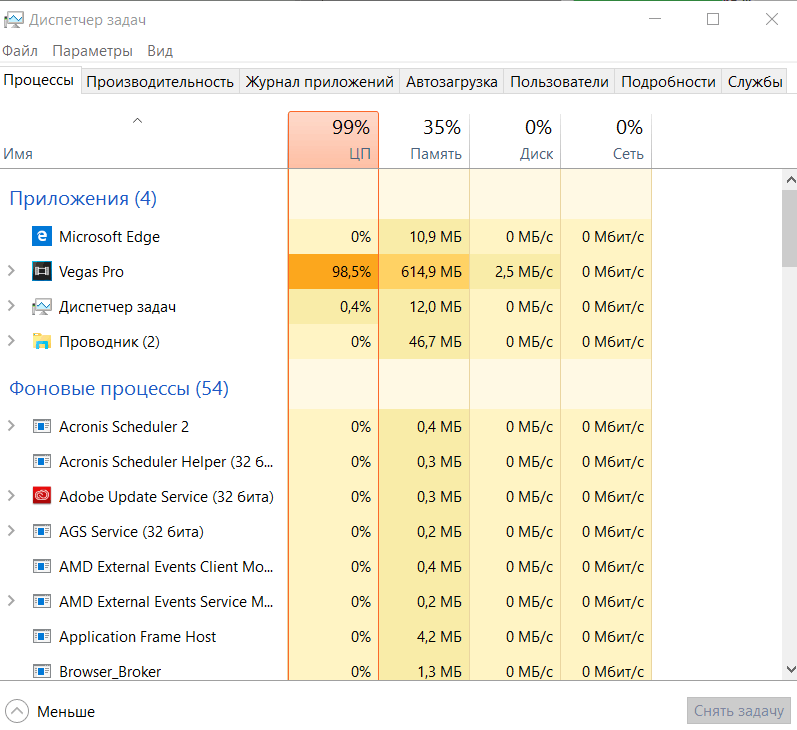Image resolution: width=797 pixels, height=730 pixels.
Task: Click the Task Manager title bar icon
Action: pyautogui.click(x=14, y=20)
